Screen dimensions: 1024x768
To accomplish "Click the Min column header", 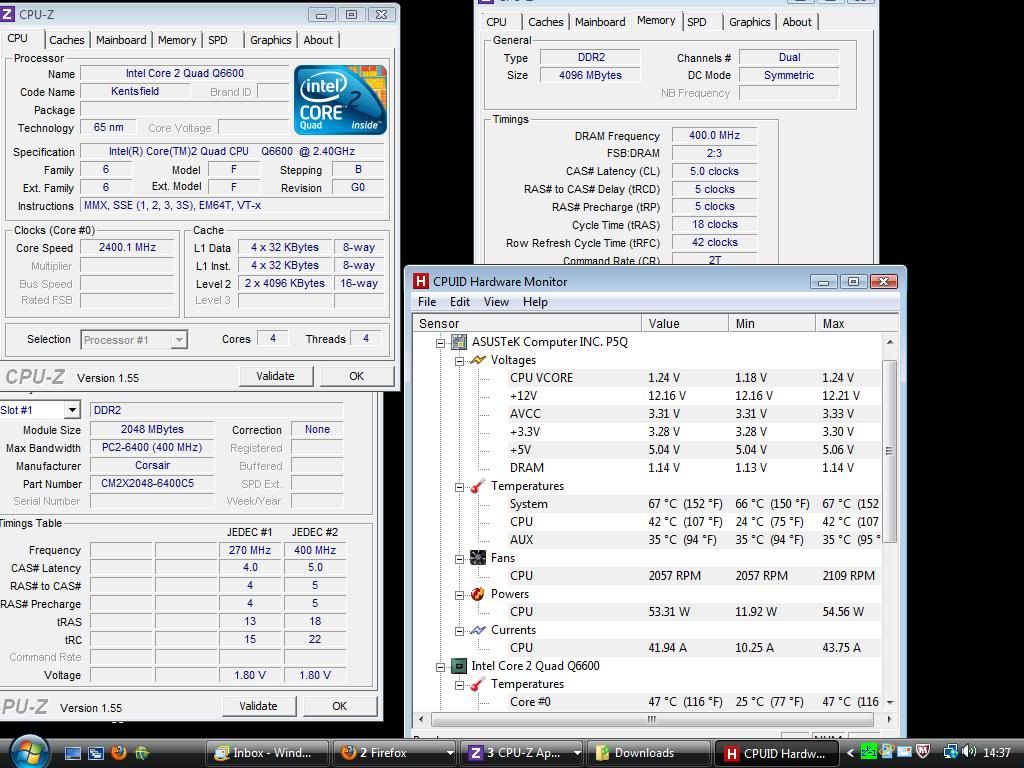I will pyautogui.click(x=772, y=323).
